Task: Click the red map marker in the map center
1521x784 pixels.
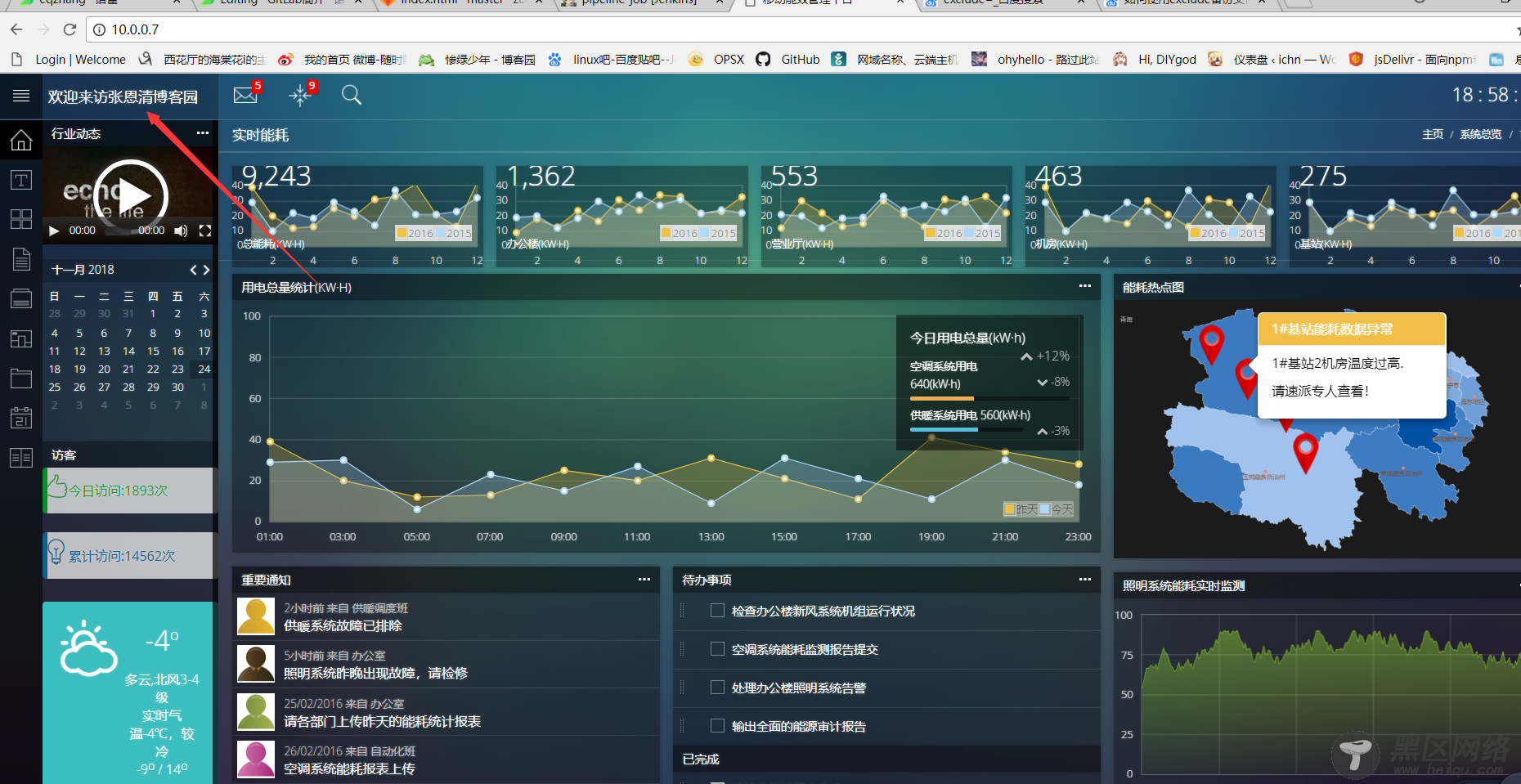Action: pos(1306,452)
